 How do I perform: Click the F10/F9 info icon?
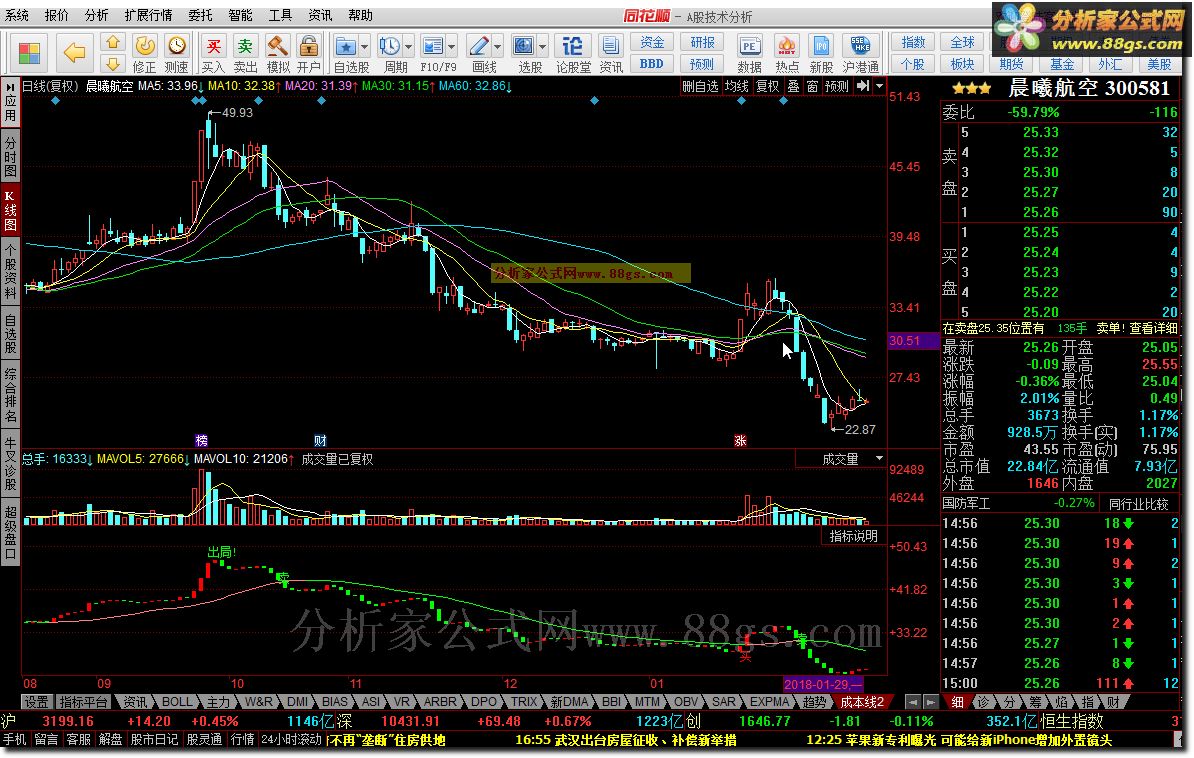tap(433, 47)
